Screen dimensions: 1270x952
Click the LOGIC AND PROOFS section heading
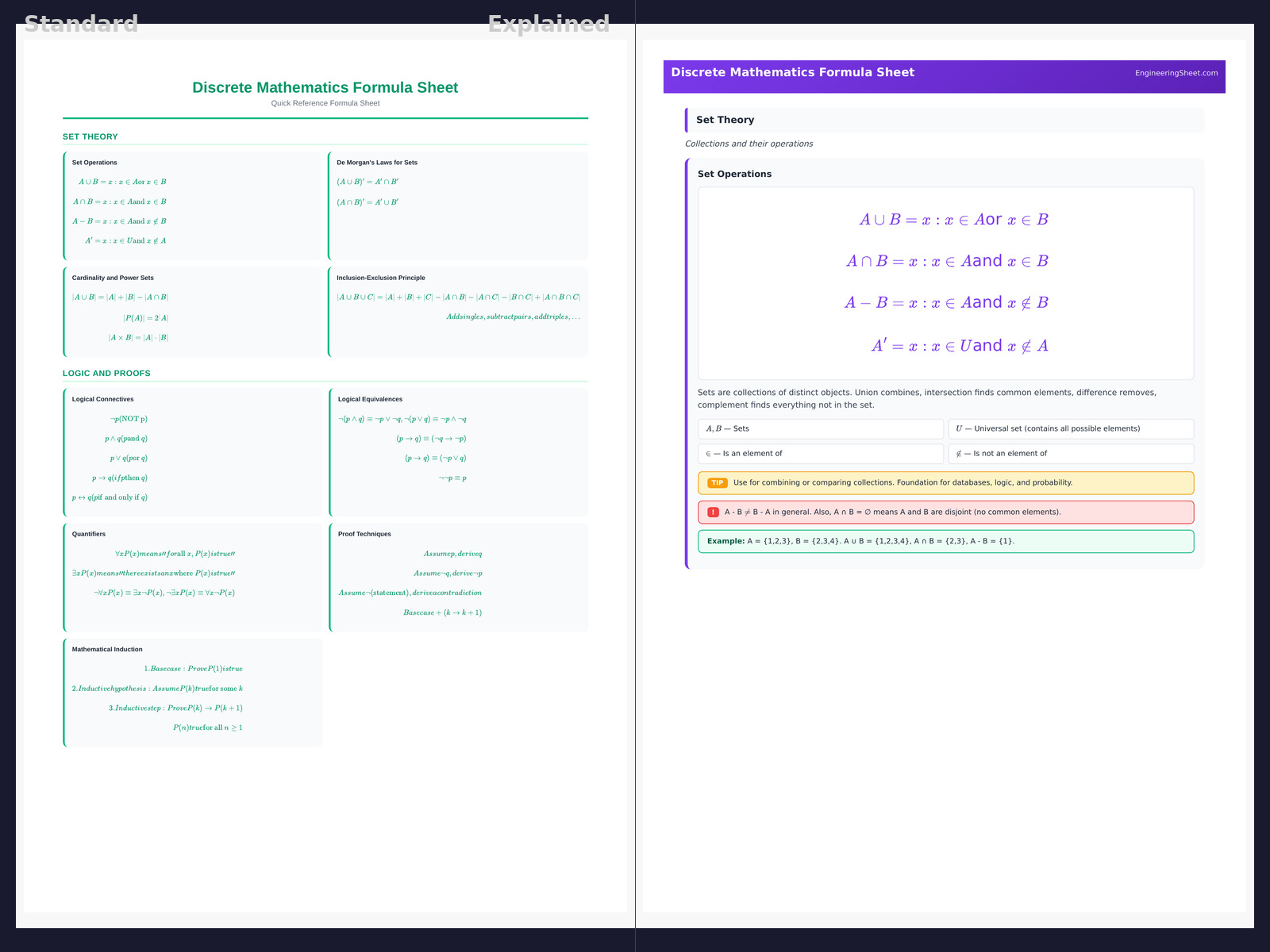106,373
